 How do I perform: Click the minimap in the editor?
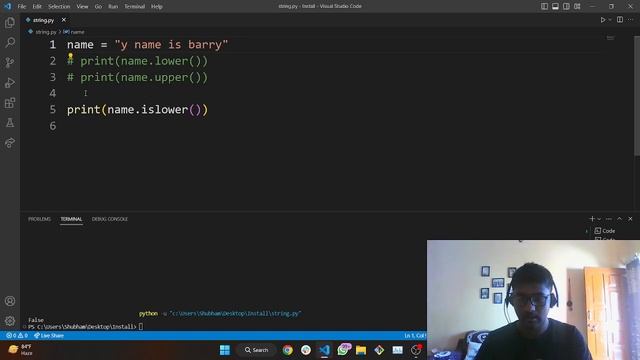coord(610,38)
